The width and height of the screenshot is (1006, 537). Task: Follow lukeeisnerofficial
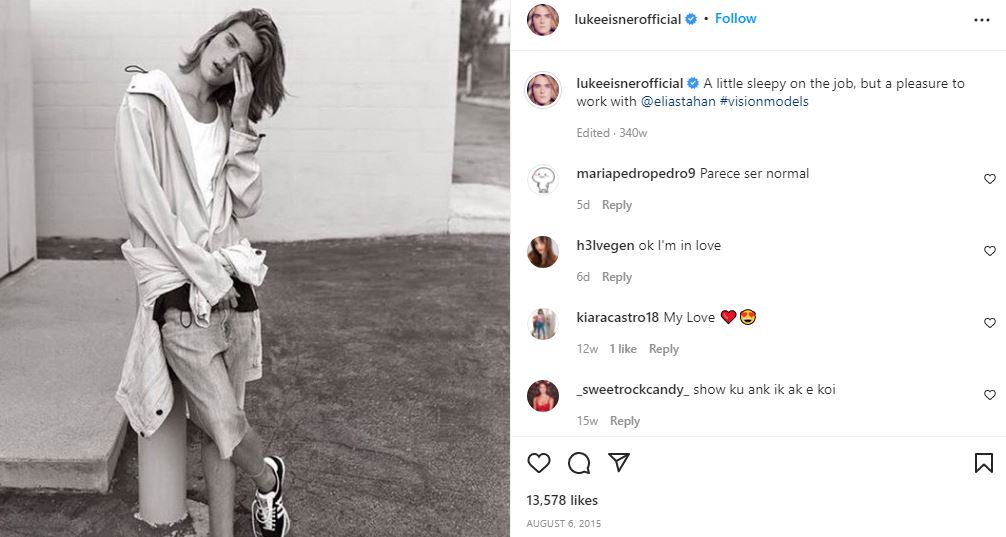735,19
